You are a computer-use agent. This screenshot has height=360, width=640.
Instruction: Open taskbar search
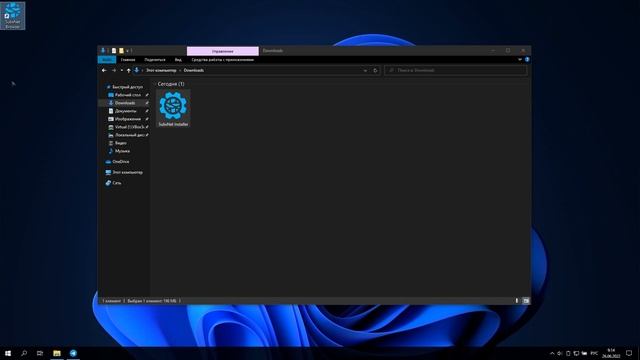[24, 353]
